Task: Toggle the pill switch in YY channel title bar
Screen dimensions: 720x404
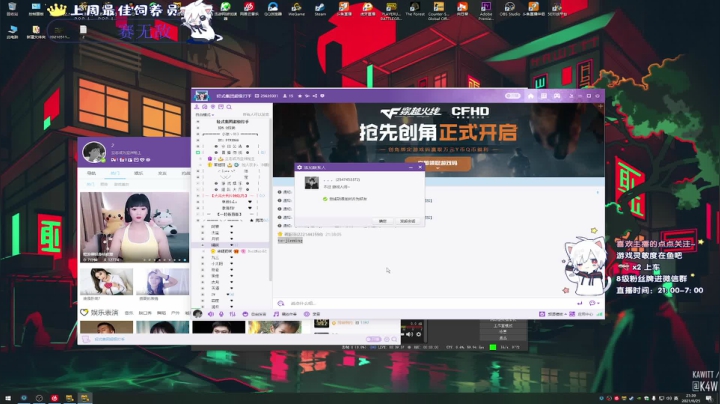Action: [x=512, y=96]
